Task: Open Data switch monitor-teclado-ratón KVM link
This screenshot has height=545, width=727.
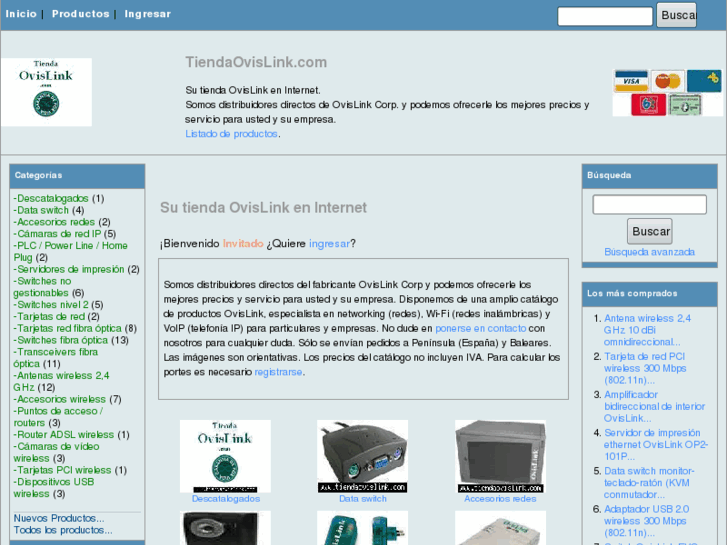Action: [649, 482]
